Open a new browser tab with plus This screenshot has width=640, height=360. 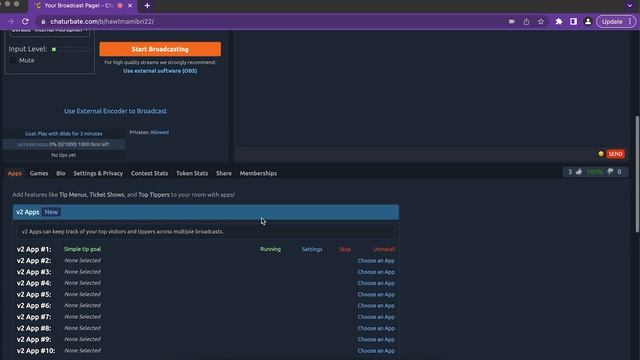click(x=147, y=6)
